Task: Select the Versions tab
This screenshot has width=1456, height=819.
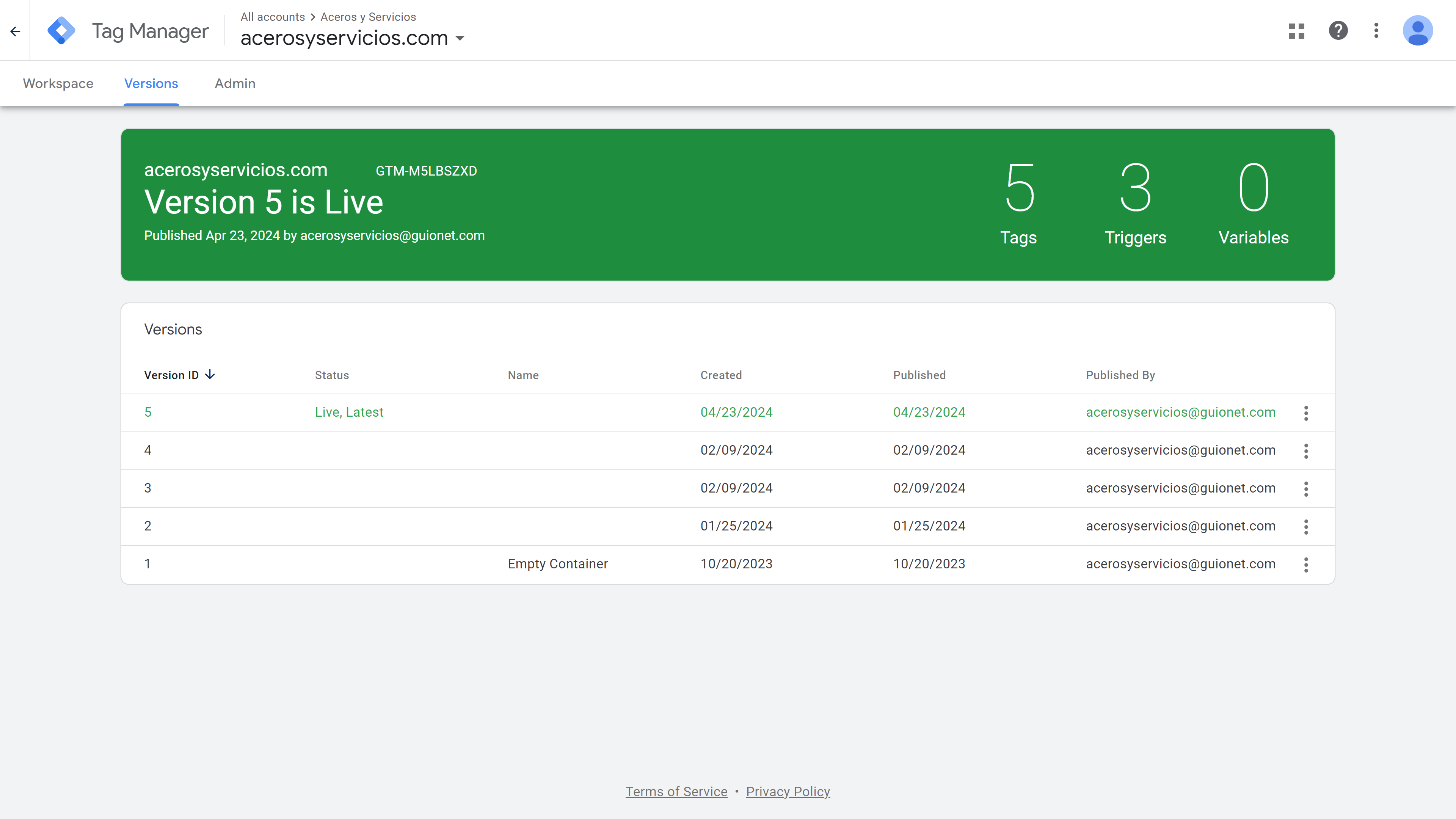Action: tap(151, 84)
